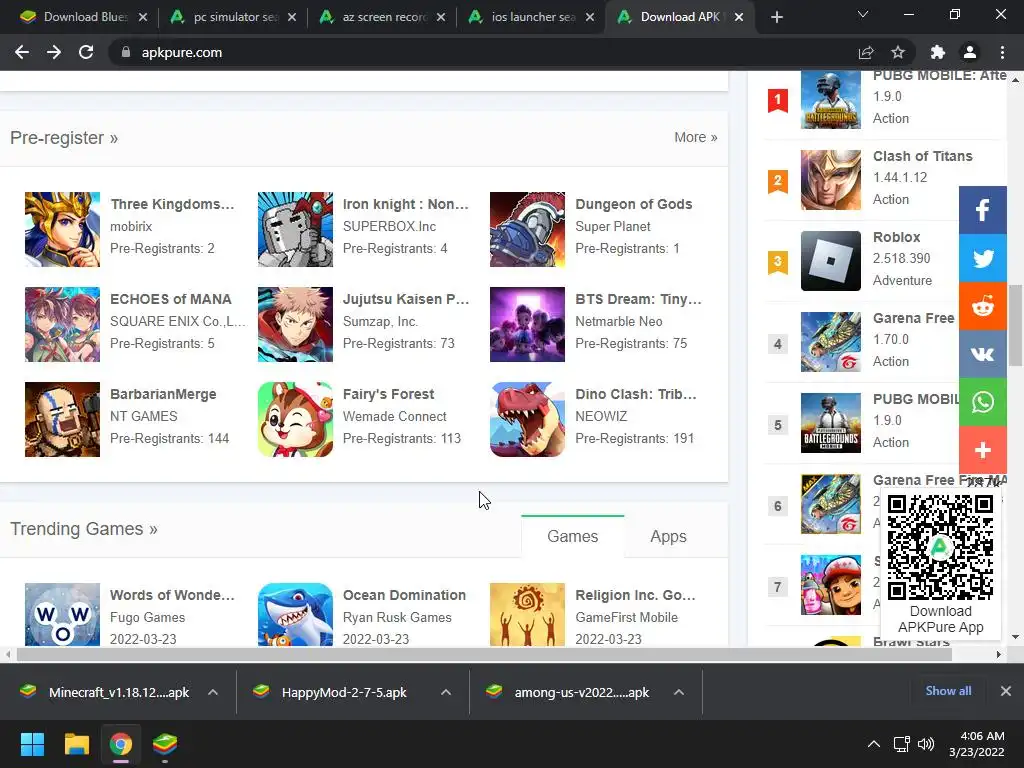Share page on Facebook via sidebar icon
This screenshot has height=768, width=1024.
coord(982,210)
